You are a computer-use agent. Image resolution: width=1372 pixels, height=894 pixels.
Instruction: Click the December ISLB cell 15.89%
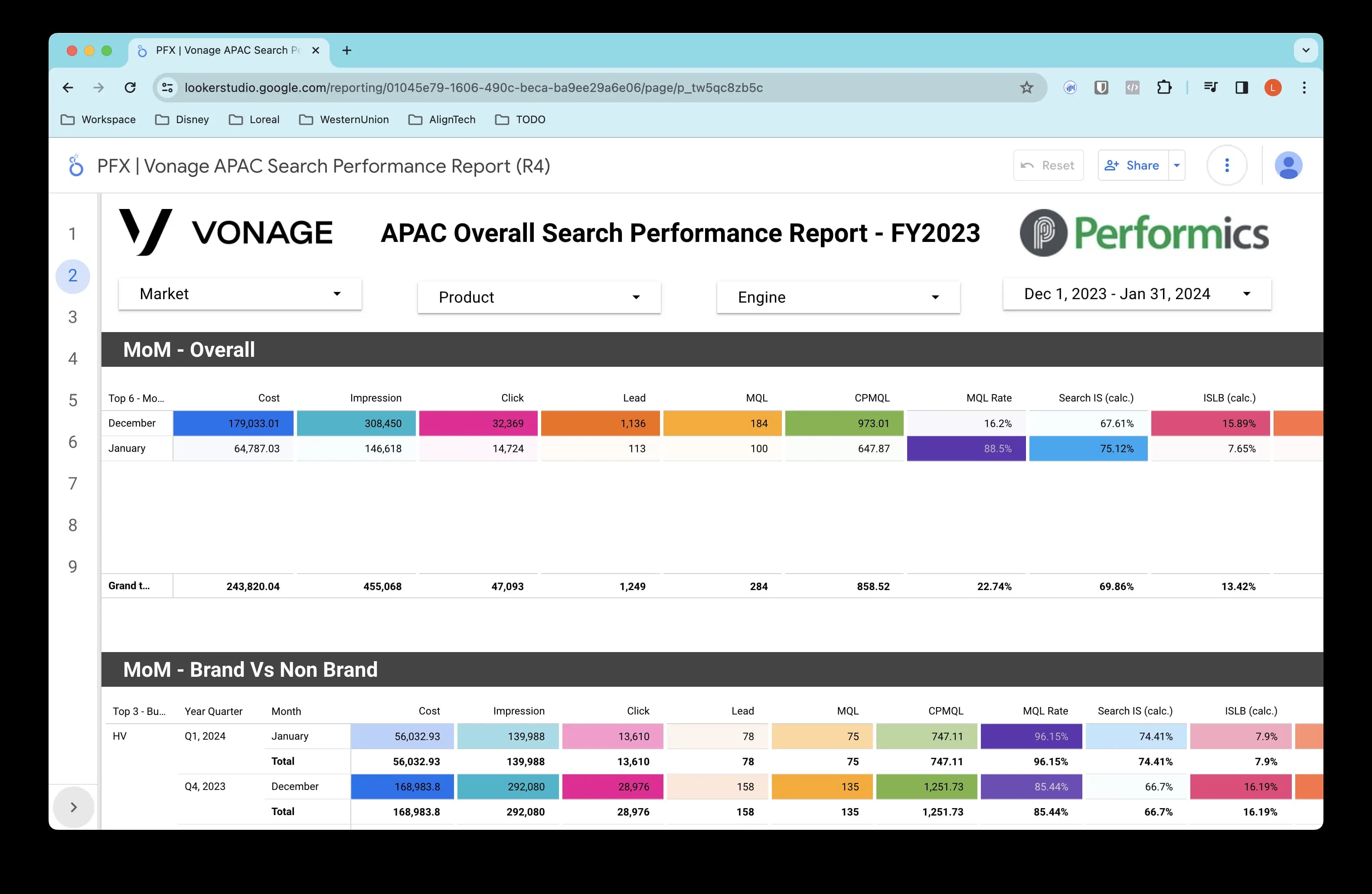[x=1211, y=423]
